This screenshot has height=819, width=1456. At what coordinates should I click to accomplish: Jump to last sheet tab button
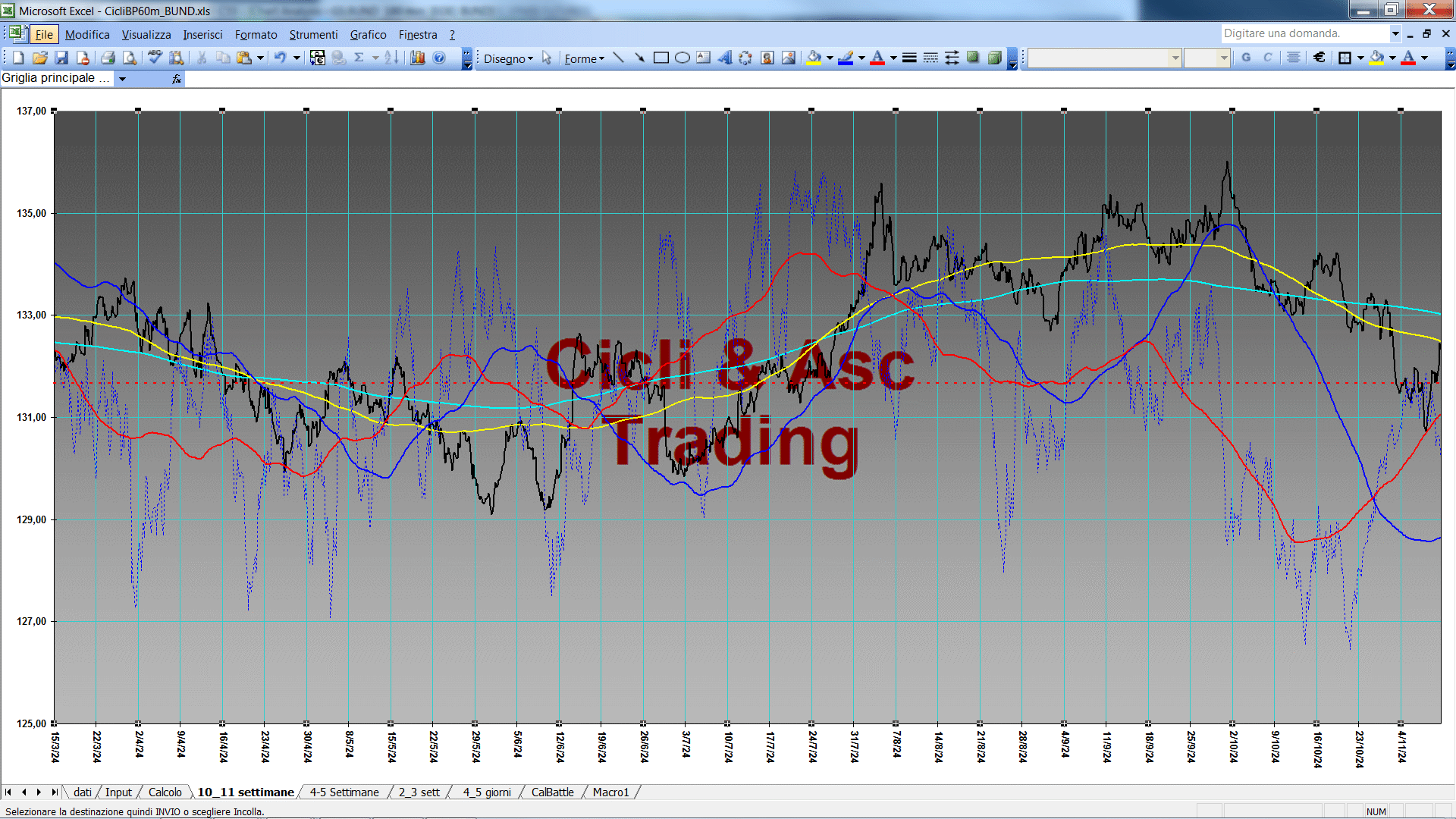tap(54, 792)
